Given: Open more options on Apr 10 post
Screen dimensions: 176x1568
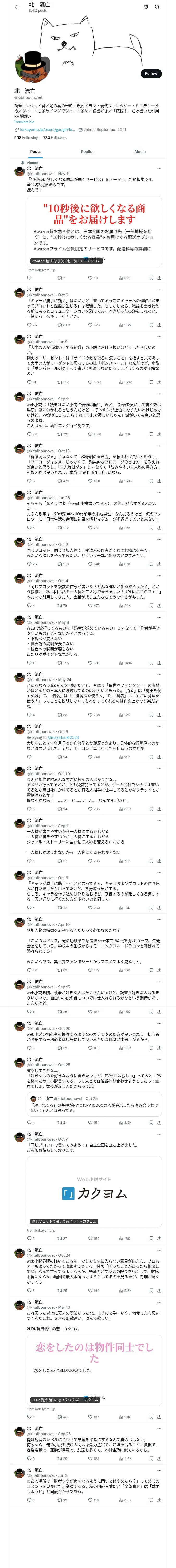Looking at the screenshot, I should (160, 919).
